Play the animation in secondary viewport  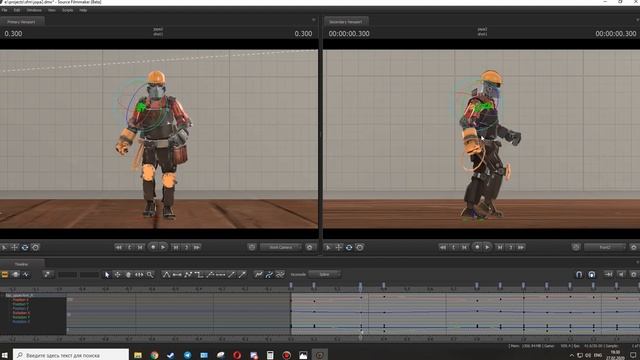pyautogui.click(x=487, y=247)
